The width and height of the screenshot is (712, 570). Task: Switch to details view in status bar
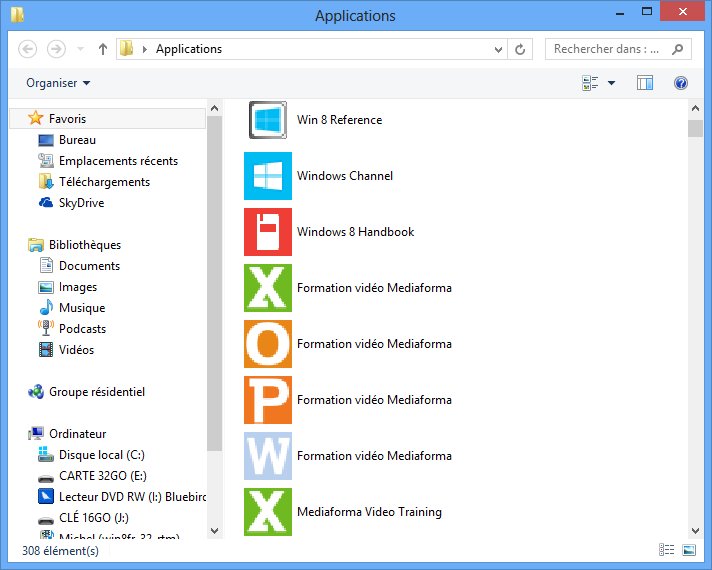[x=667, y=550]
